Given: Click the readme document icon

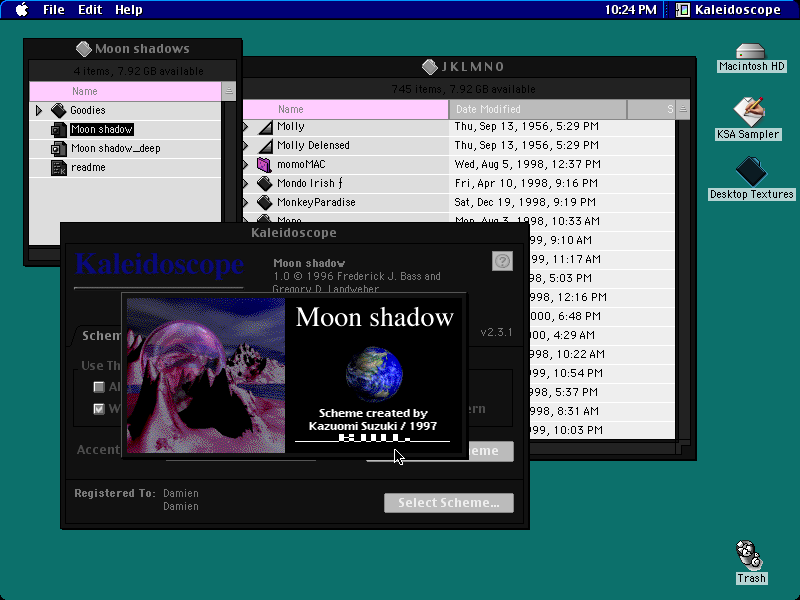Looking at the screenshot, I should point(59,167).
